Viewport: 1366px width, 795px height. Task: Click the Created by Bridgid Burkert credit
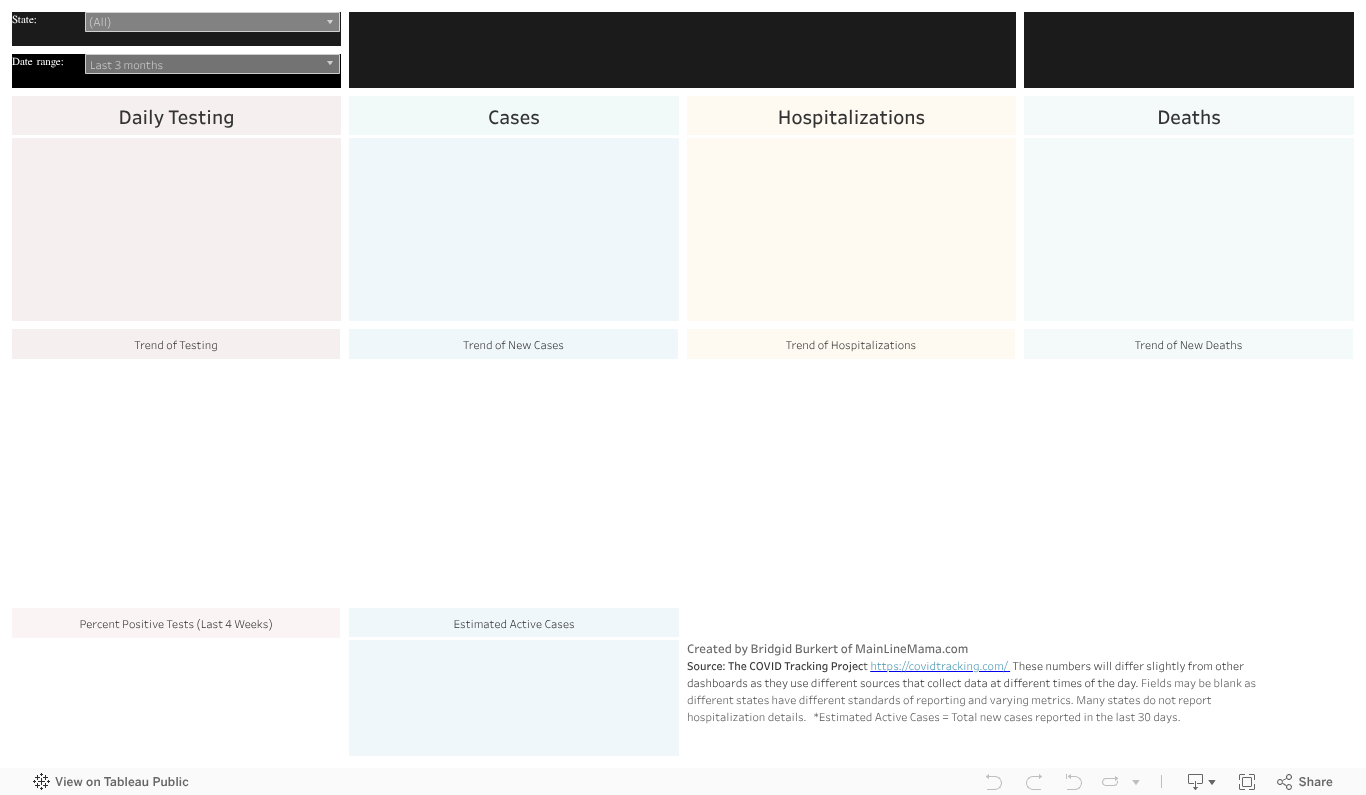pyautogui.click(x=827, y=649)
